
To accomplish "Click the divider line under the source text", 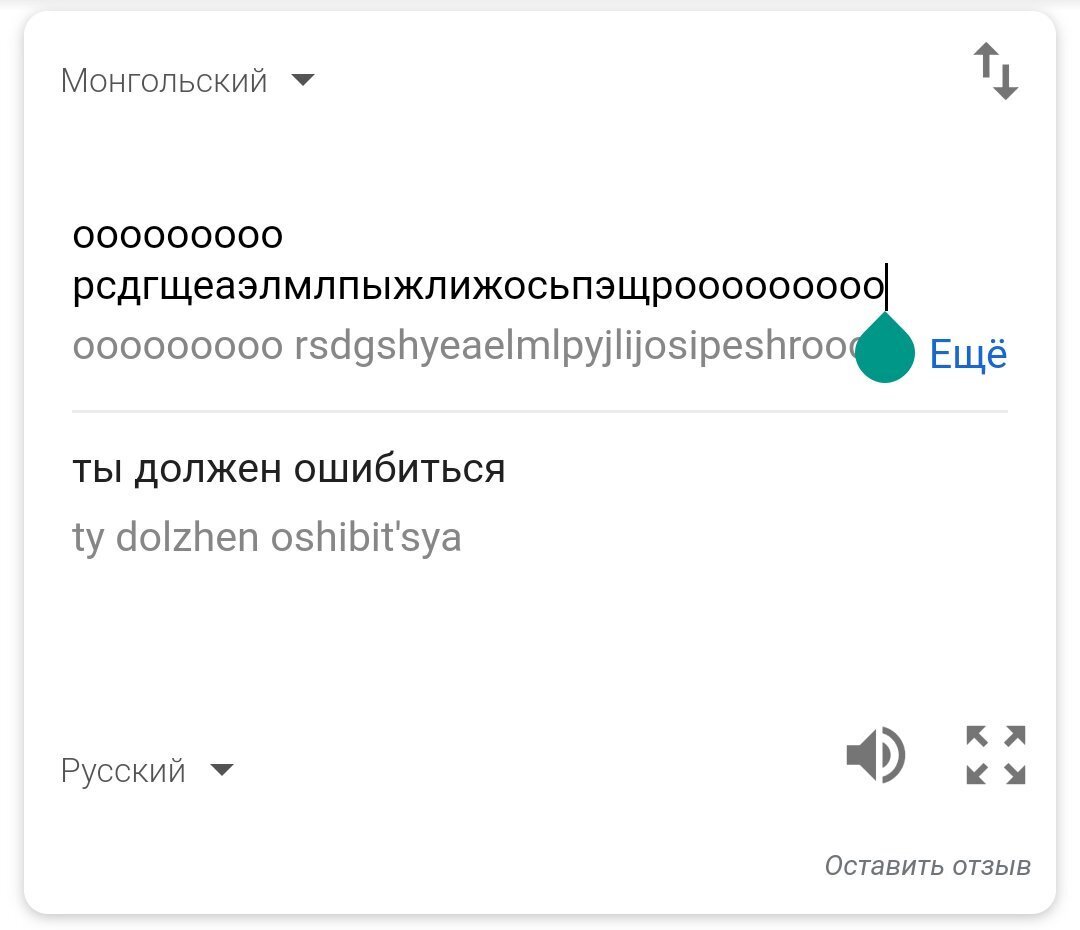I will tap(540, 411).
